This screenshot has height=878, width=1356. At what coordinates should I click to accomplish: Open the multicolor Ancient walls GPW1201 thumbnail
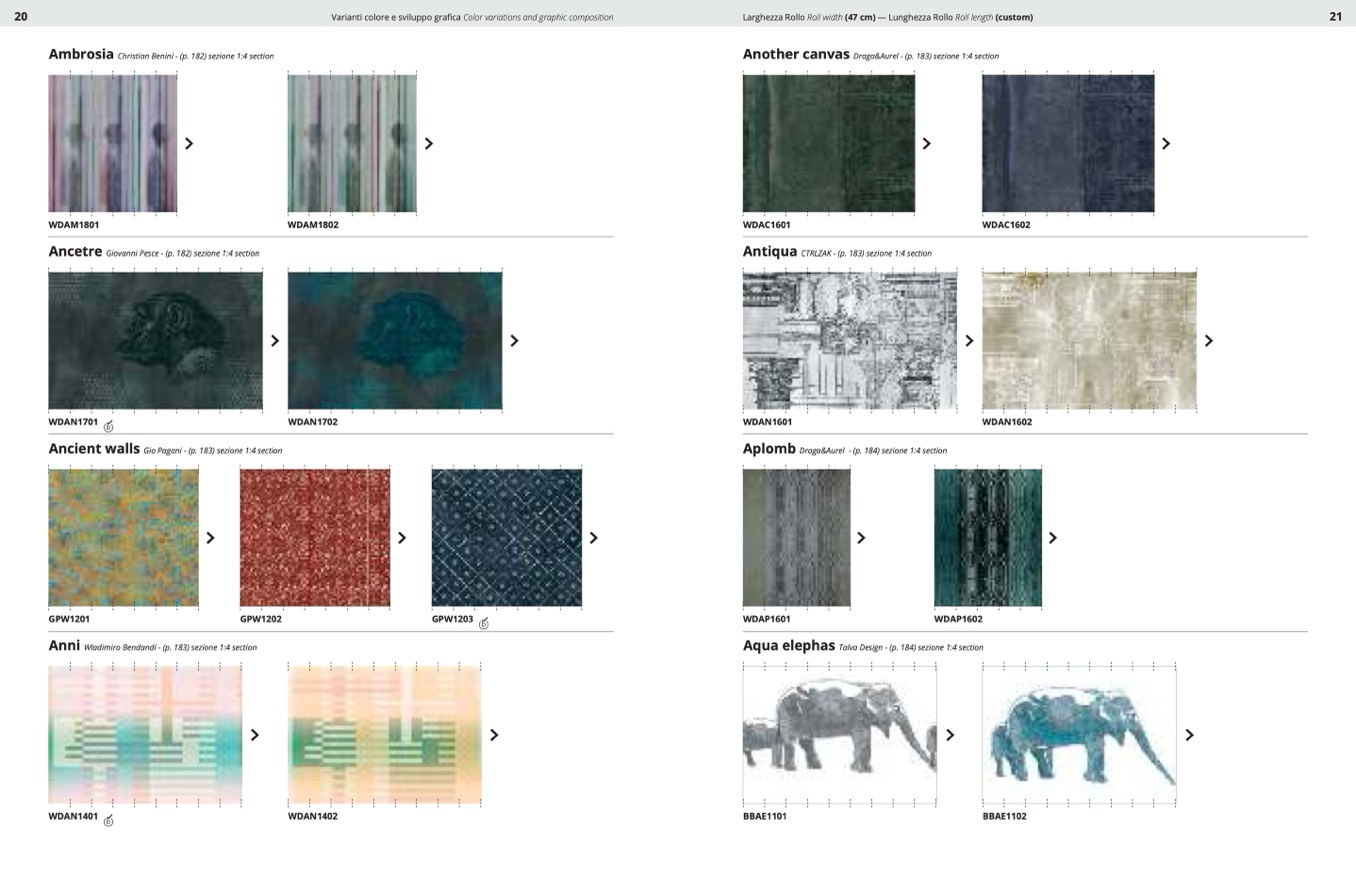[123, 537]
